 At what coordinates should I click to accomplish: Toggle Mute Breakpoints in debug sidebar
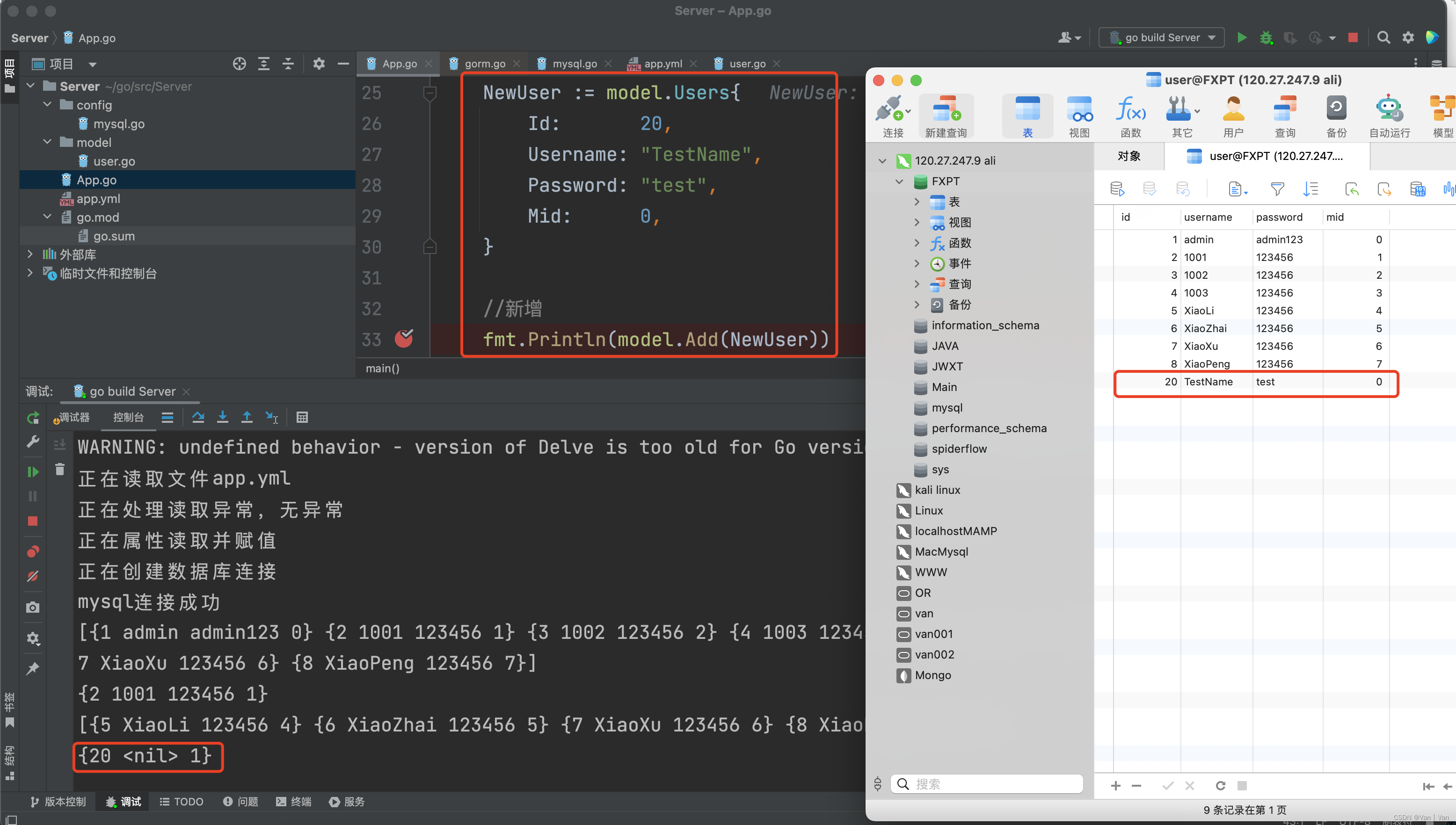[x=33, y=576]
